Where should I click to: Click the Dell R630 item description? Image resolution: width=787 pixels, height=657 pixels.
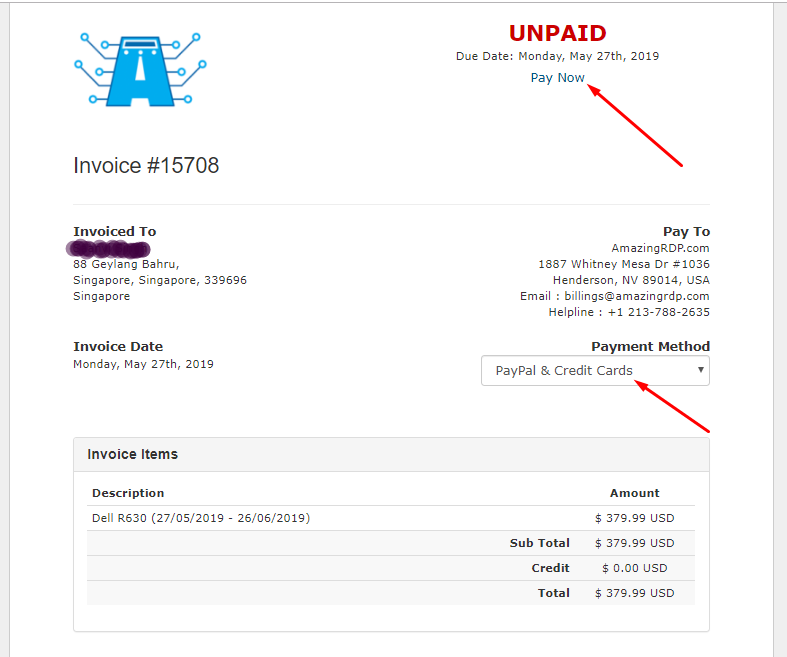[200, 518]
